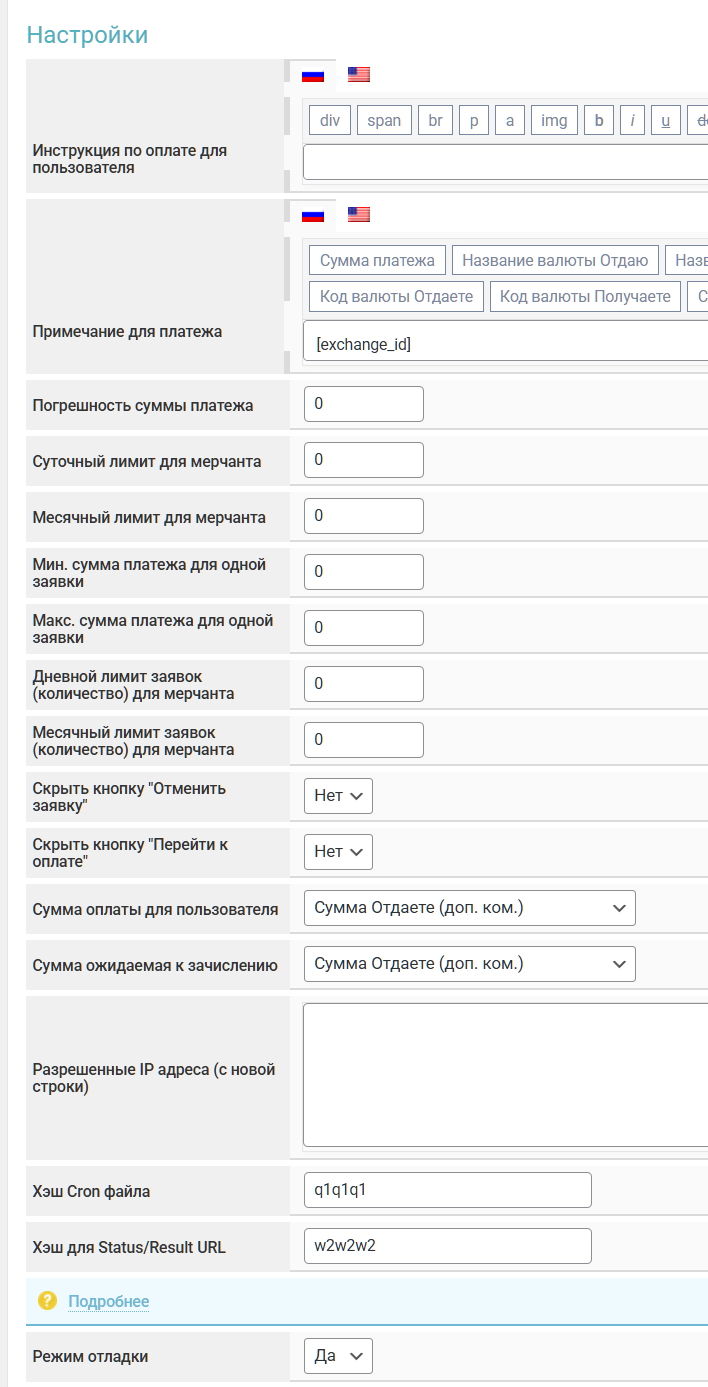This screenshot has width=708, height=1387.
Task: Open 'Скрыть кнопку Перейти к оплате' dropdown
Action: [338, 852]
